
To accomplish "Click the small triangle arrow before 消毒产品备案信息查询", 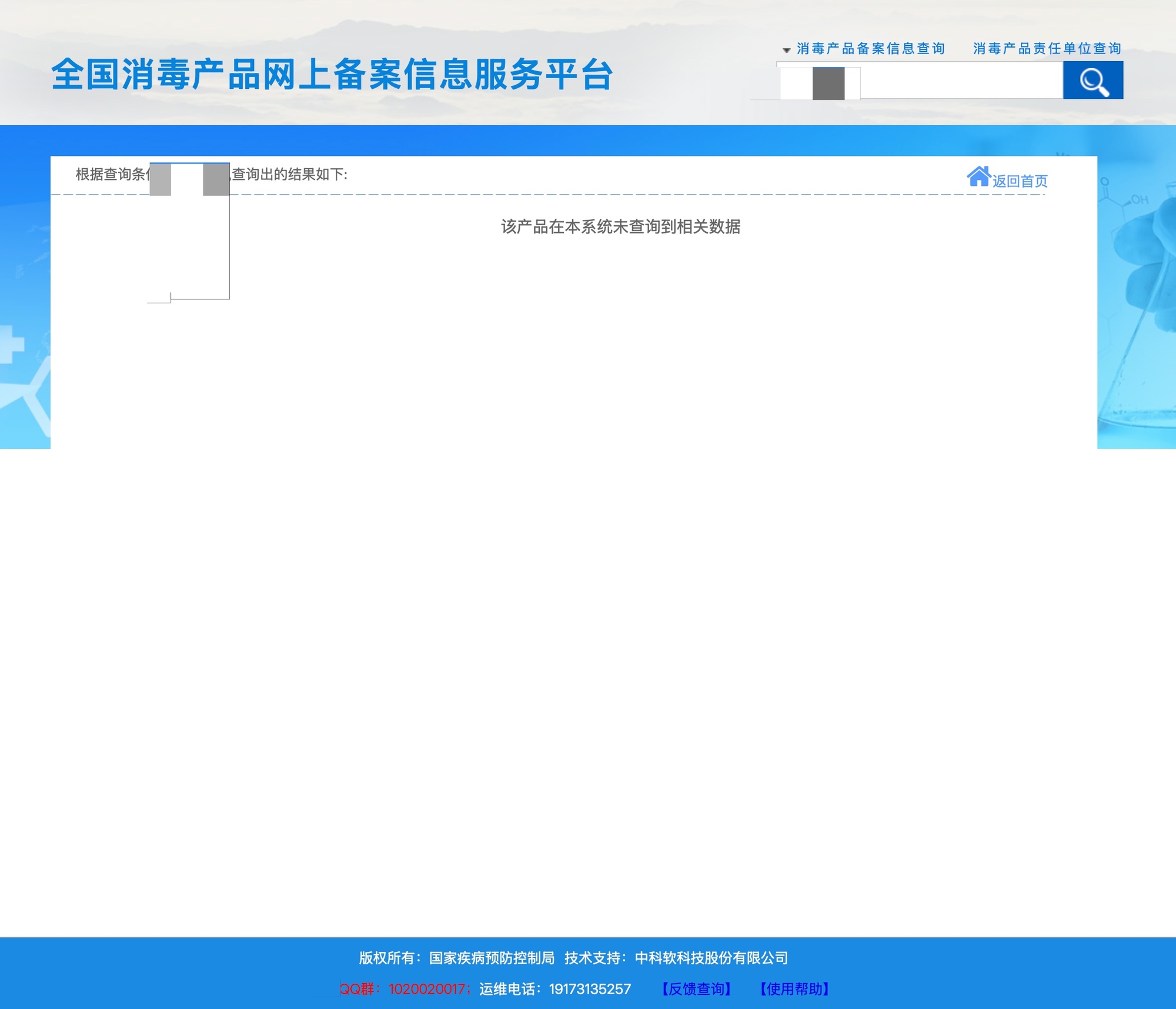I will point(786,50).
